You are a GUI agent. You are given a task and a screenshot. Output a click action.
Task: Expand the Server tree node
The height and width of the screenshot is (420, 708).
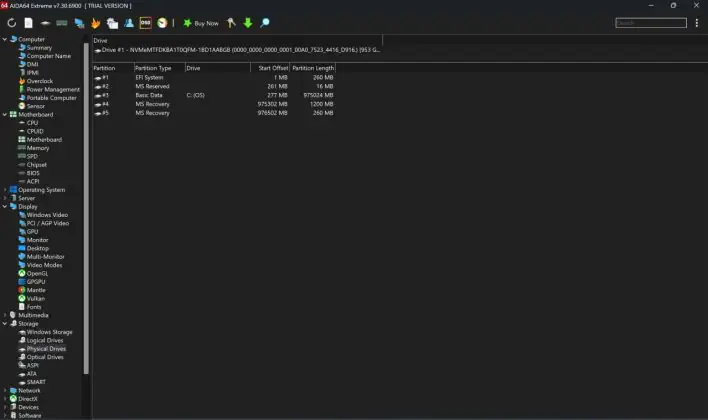point(5,198)
